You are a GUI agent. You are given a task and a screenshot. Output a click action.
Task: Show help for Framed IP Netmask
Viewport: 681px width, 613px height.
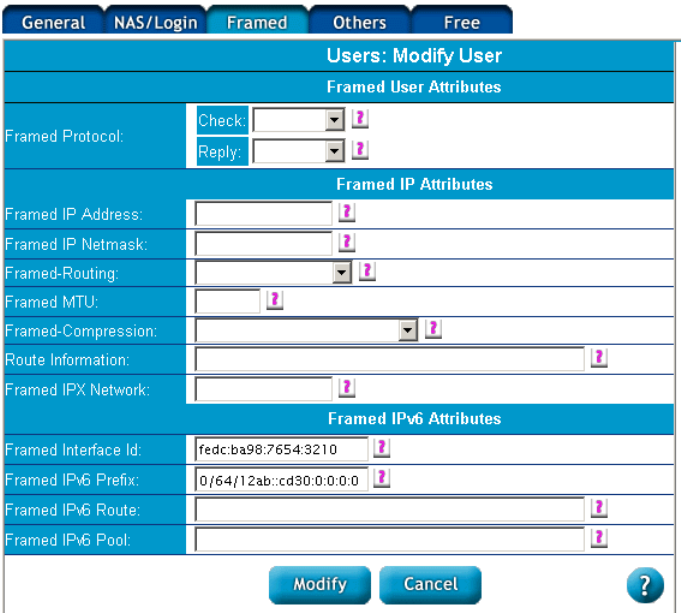[347, 242]
